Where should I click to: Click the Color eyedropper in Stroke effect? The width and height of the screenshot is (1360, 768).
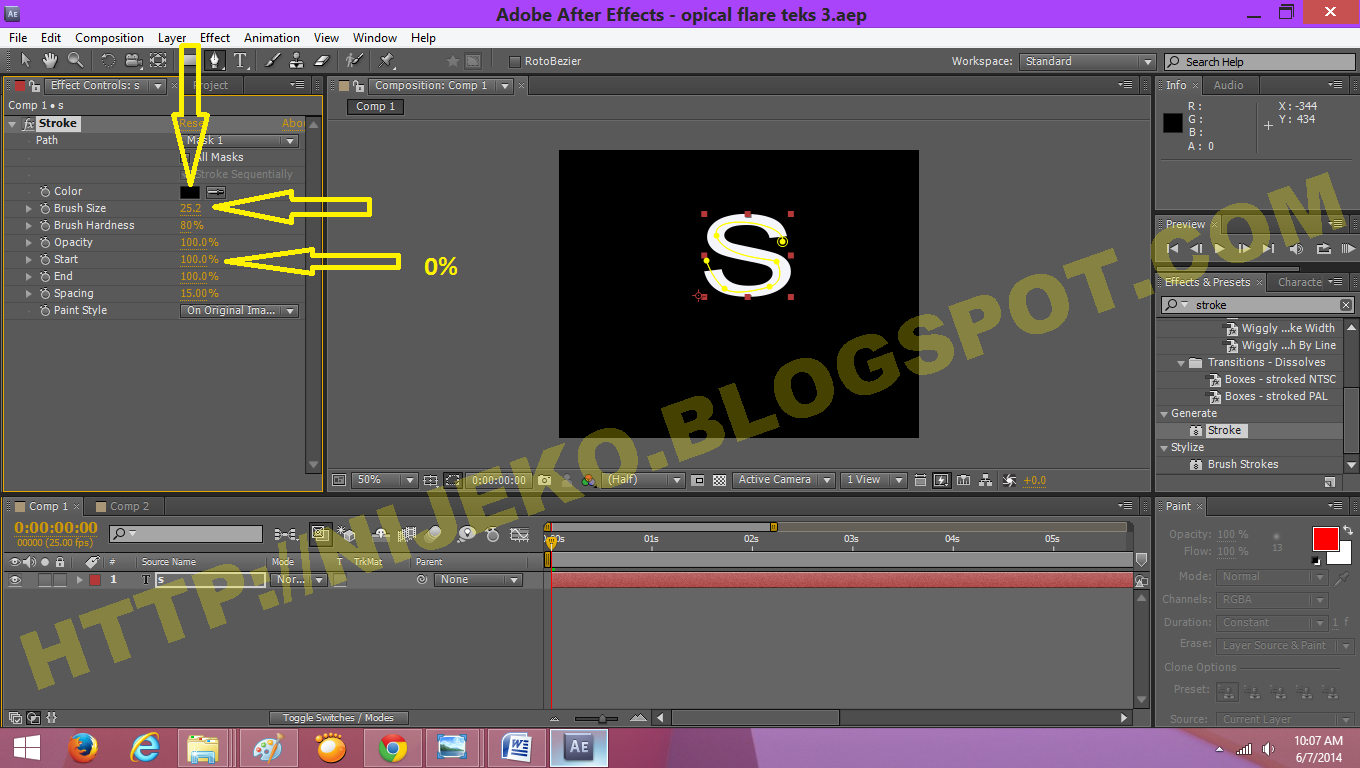pyautogui.click(x=215, y=191)
